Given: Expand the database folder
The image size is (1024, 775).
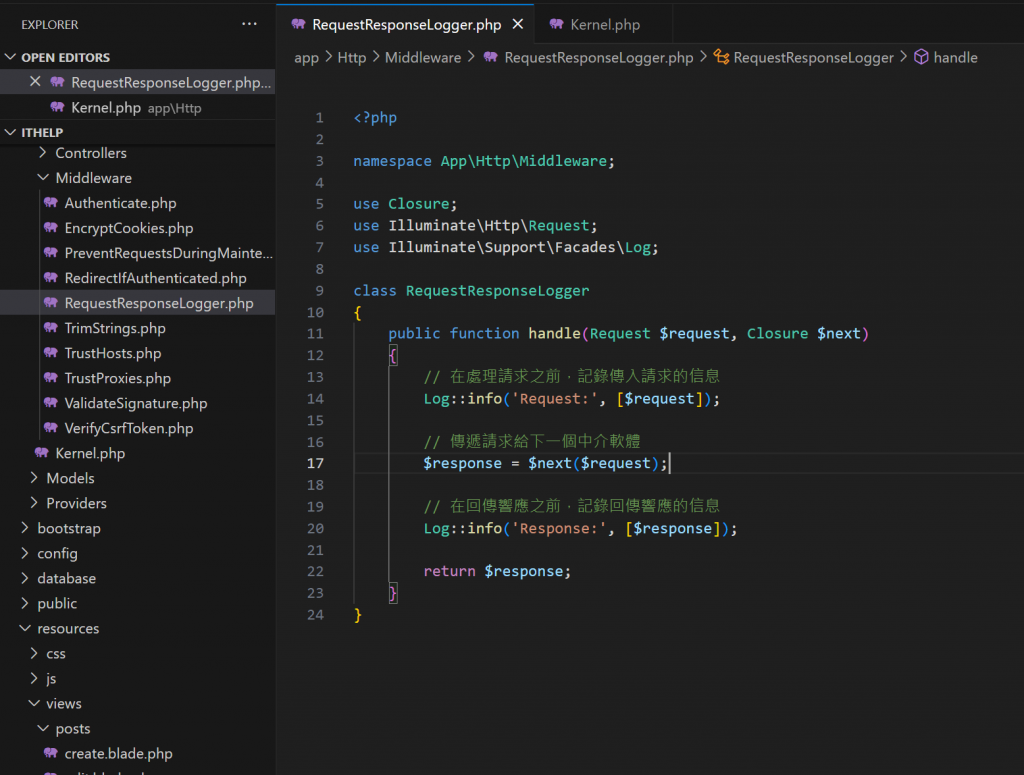Looking at the screenshot, I should coord(137,578).
